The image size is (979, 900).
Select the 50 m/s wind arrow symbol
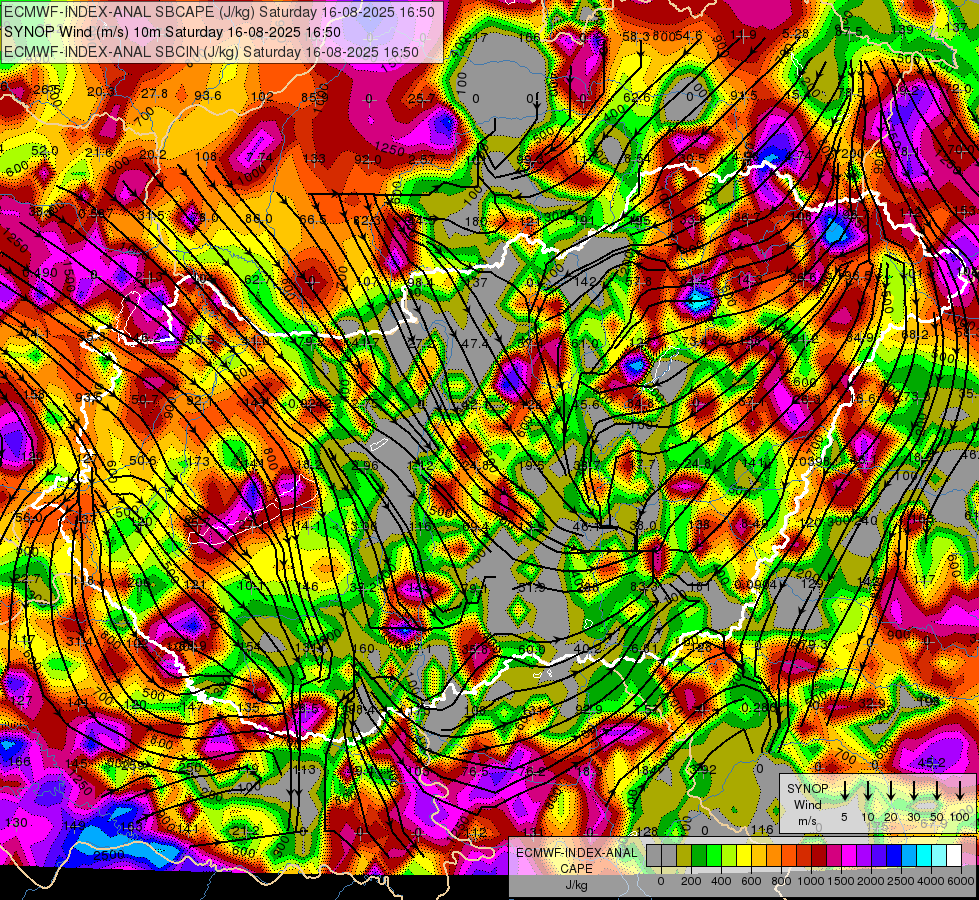(937, 791)
